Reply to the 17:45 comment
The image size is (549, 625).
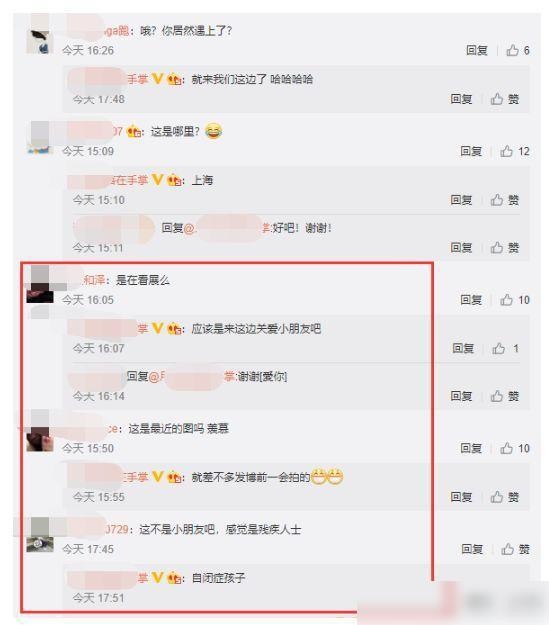(x=472, y=549)
